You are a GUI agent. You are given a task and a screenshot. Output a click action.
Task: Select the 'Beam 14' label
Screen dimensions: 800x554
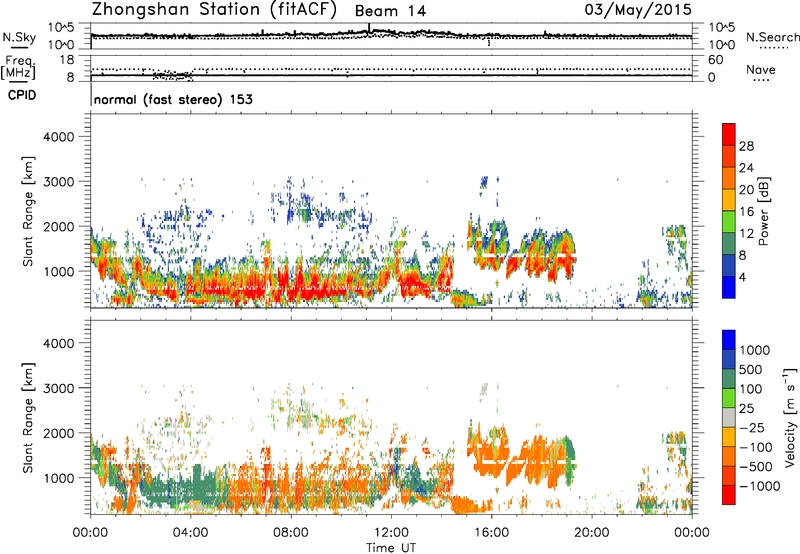[x=390, y=11]
